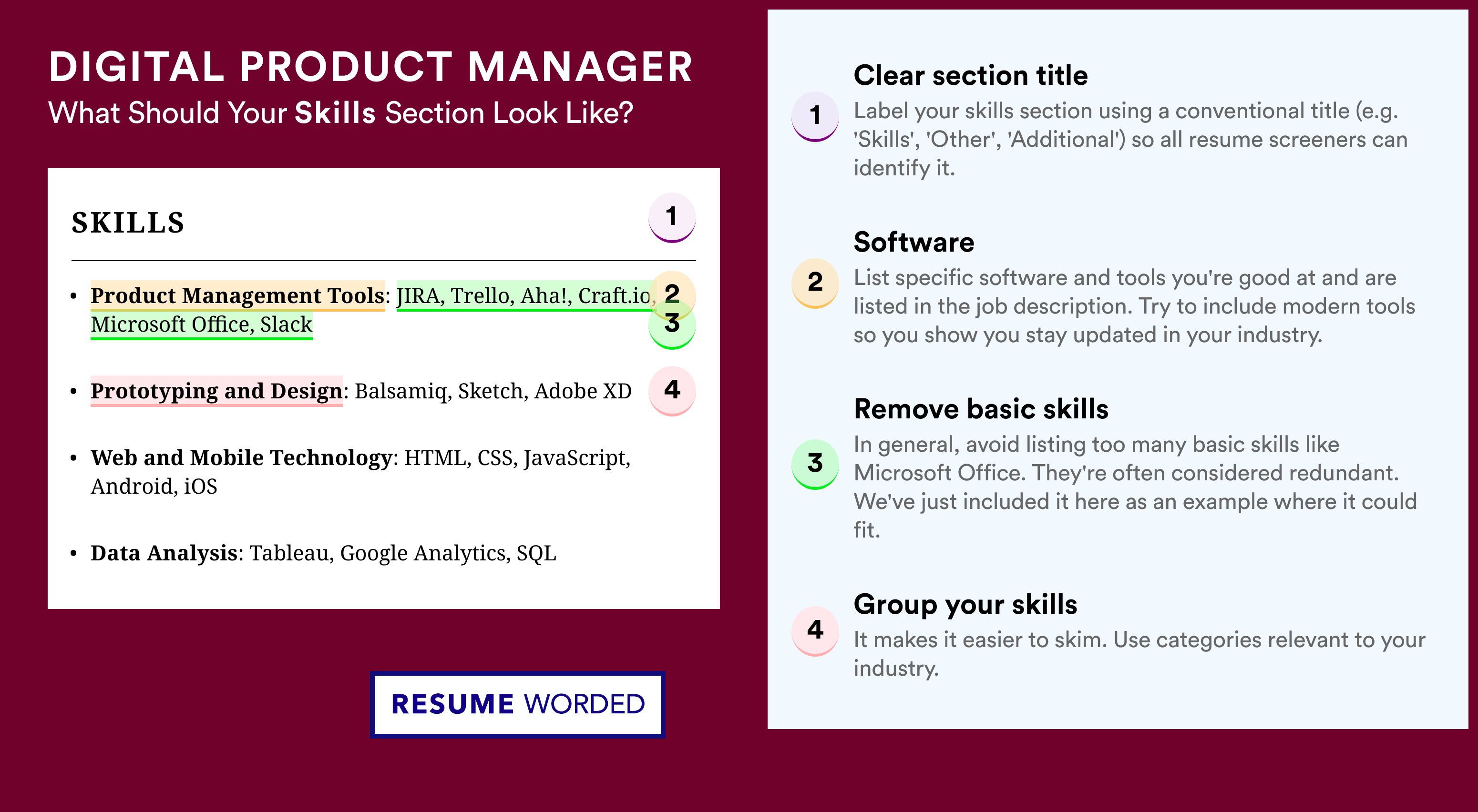Click the Web and Mobile Technology bullet

tap(360, 471)
